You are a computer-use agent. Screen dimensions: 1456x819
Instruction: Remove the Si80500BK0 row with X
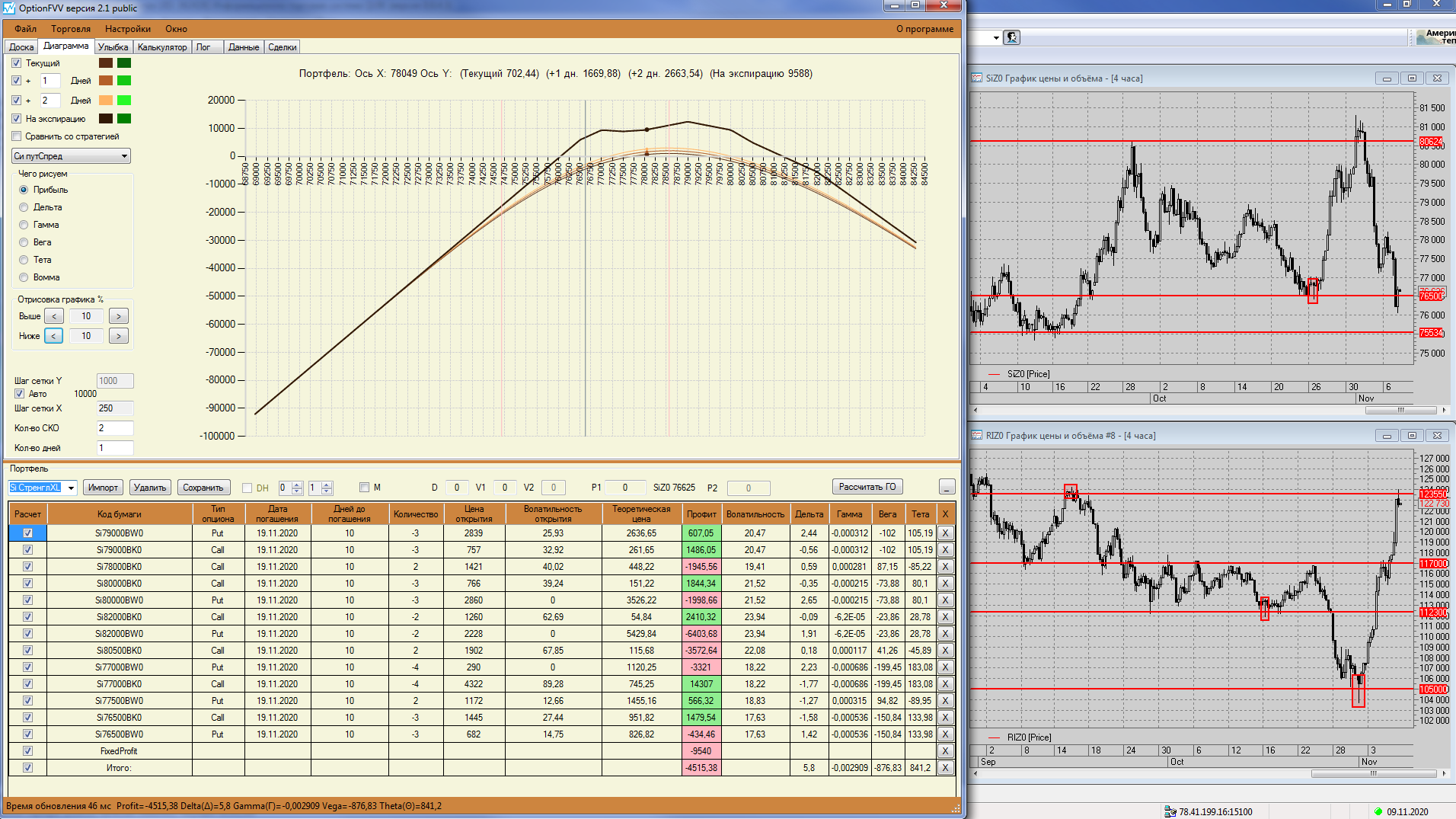coord(945,651)
